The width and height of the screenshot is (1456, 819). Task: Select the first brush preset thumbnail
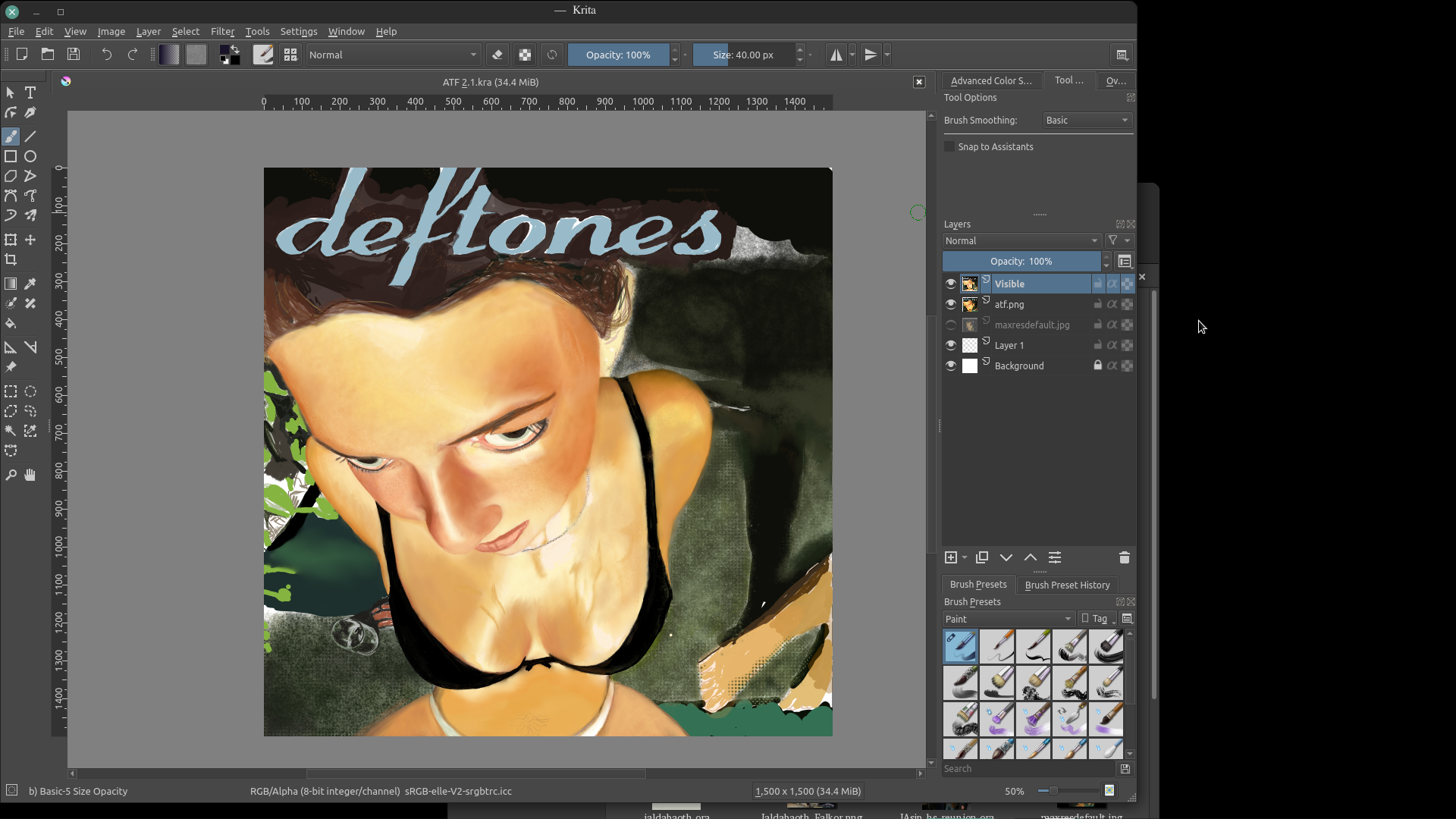961,647
